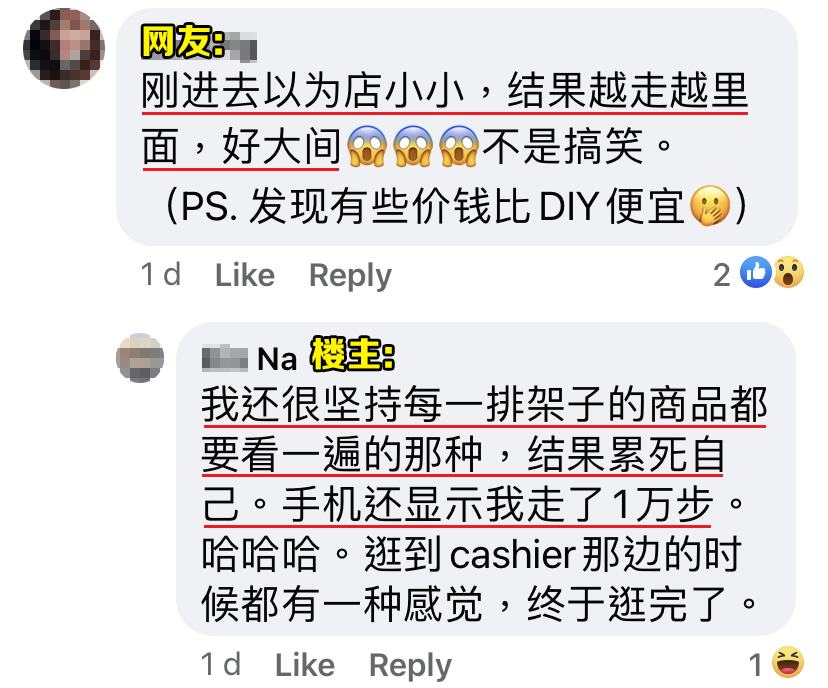Reply to the first comment
The width and height of the screenshot is (828, 688).
pyautogui.click(x=350, y=276)
